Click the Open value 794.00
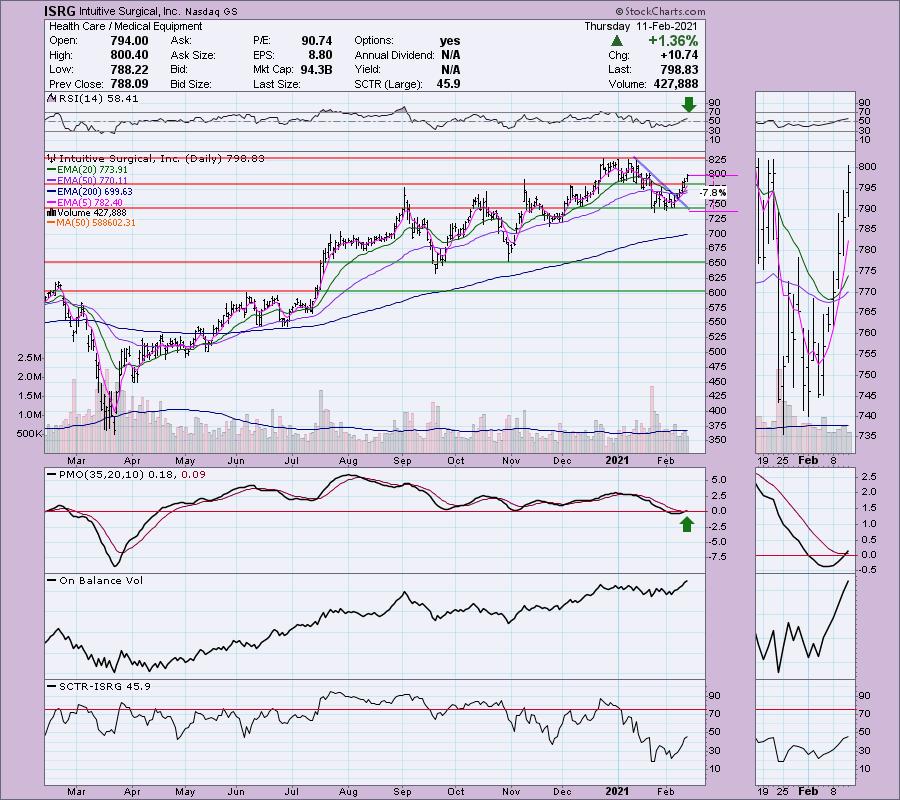The image size is (900, 800). 130,41
